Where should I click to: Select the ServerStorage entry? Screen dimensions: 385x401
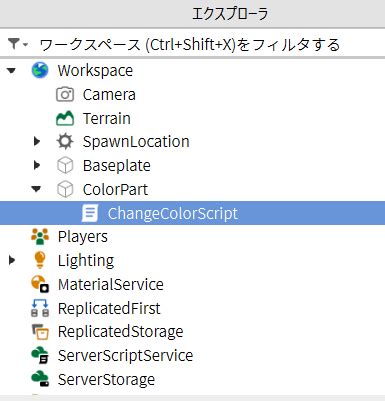pyautogui.click(x=106, y=379)
